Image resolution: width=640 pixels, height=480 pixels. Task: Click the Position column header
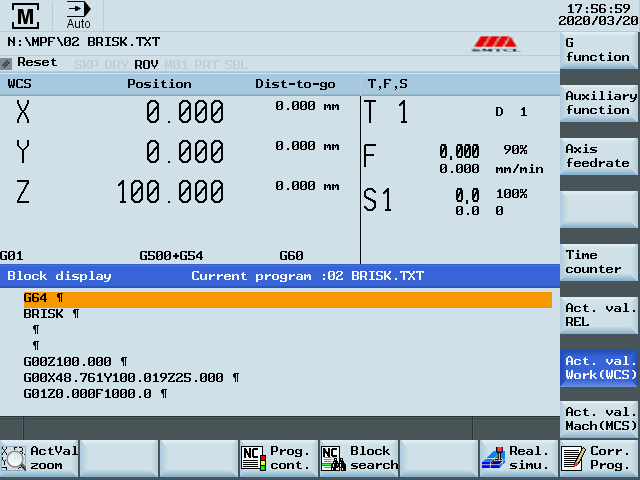tap(159, 84)
